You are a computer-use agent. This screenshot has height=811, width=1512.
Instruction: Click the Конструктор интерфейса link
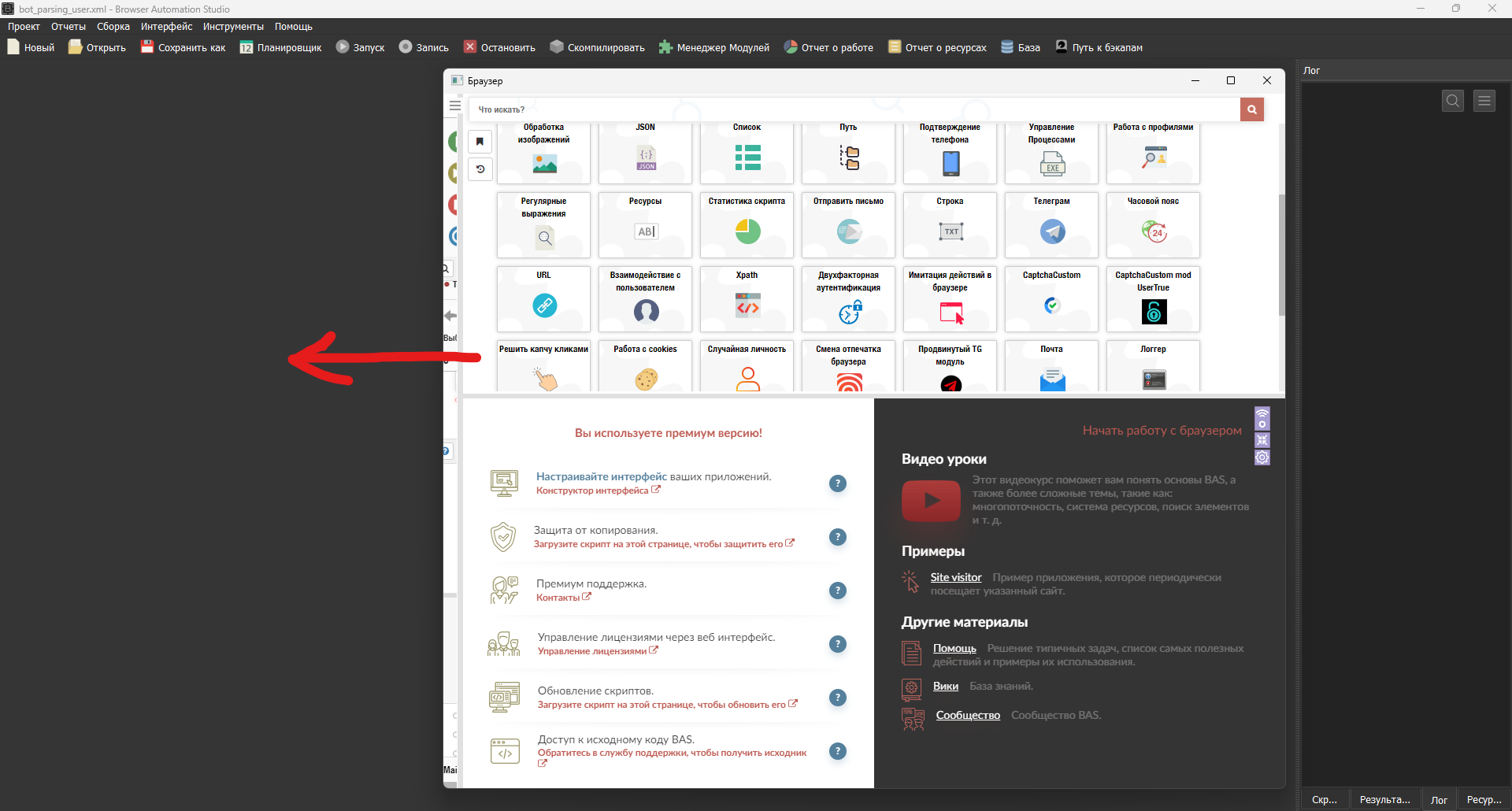point(592,491)
